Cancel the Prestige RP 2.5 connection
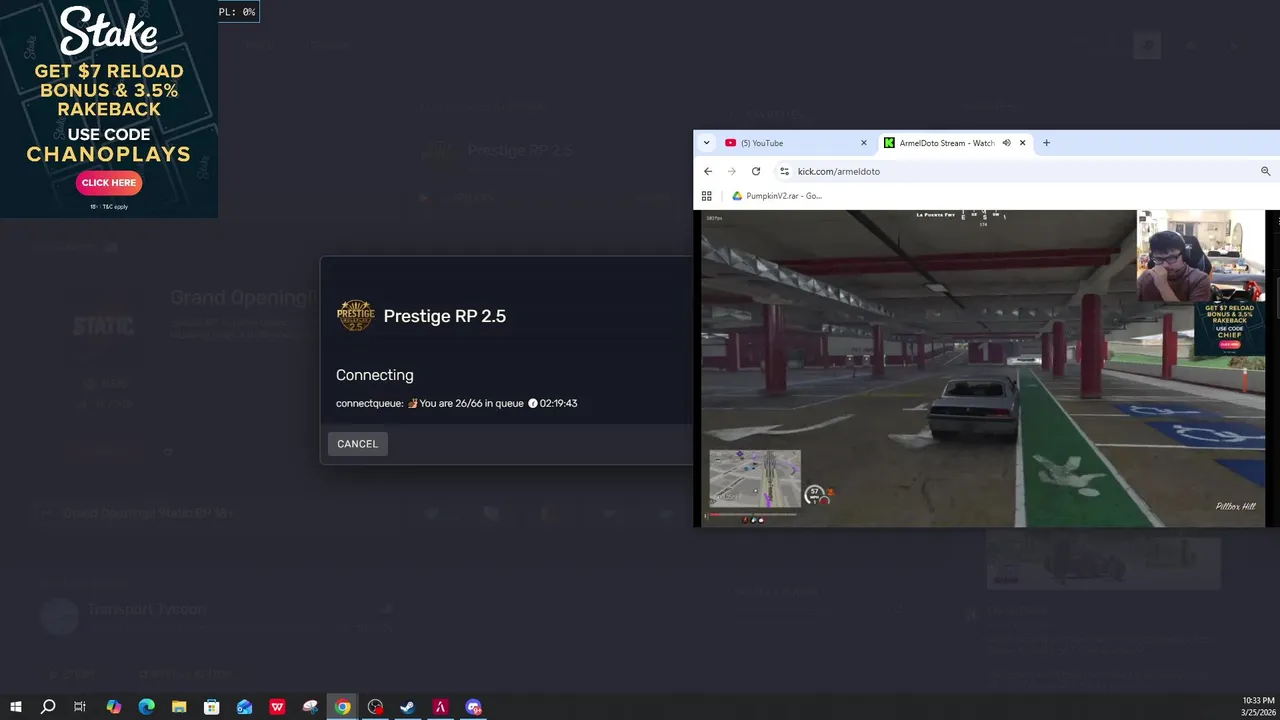This screenshot has width=1280, height=720. click(357, 444)
